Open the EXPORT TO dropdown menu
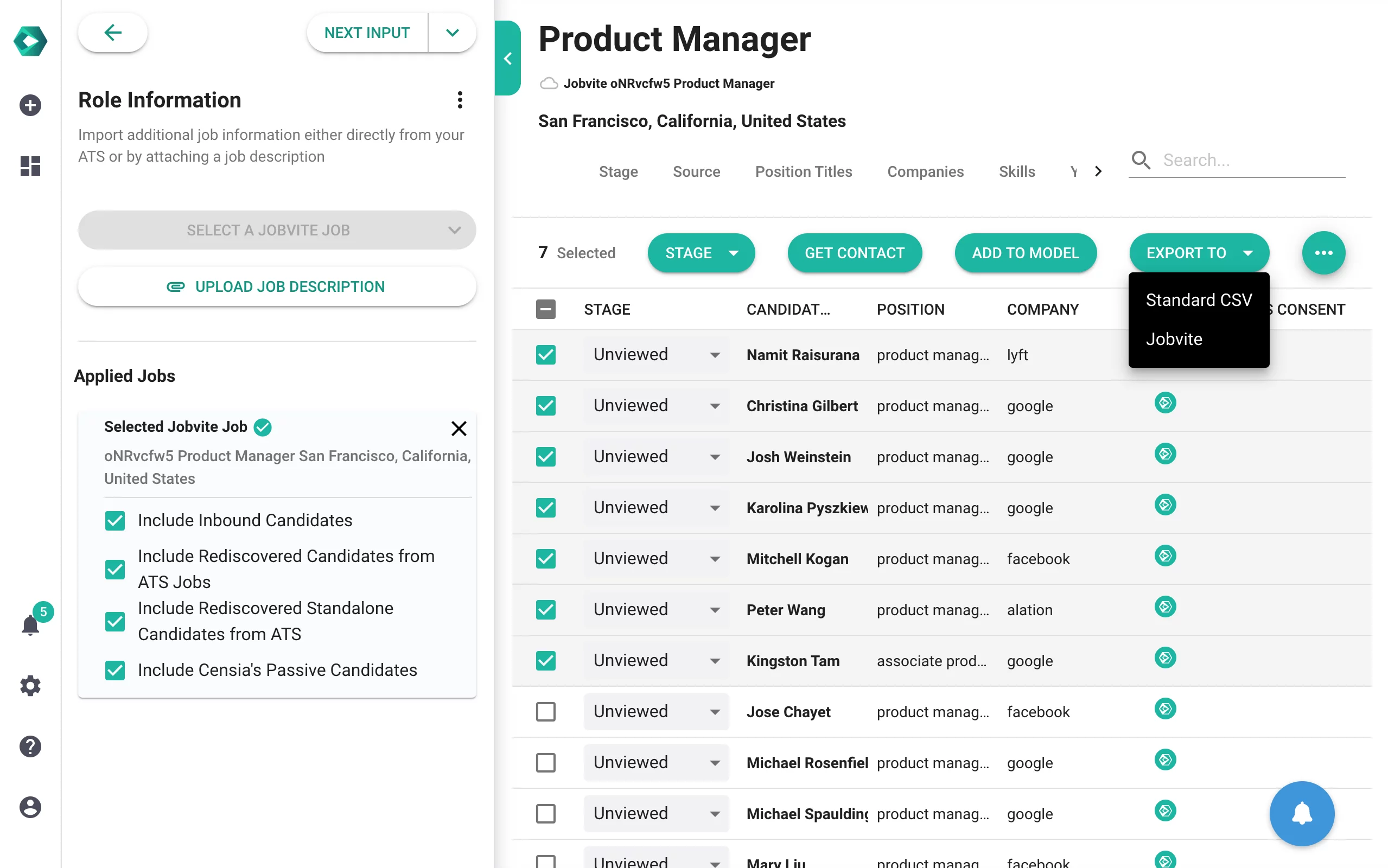The image size is (1388, 868). [x=1198, y=252]
